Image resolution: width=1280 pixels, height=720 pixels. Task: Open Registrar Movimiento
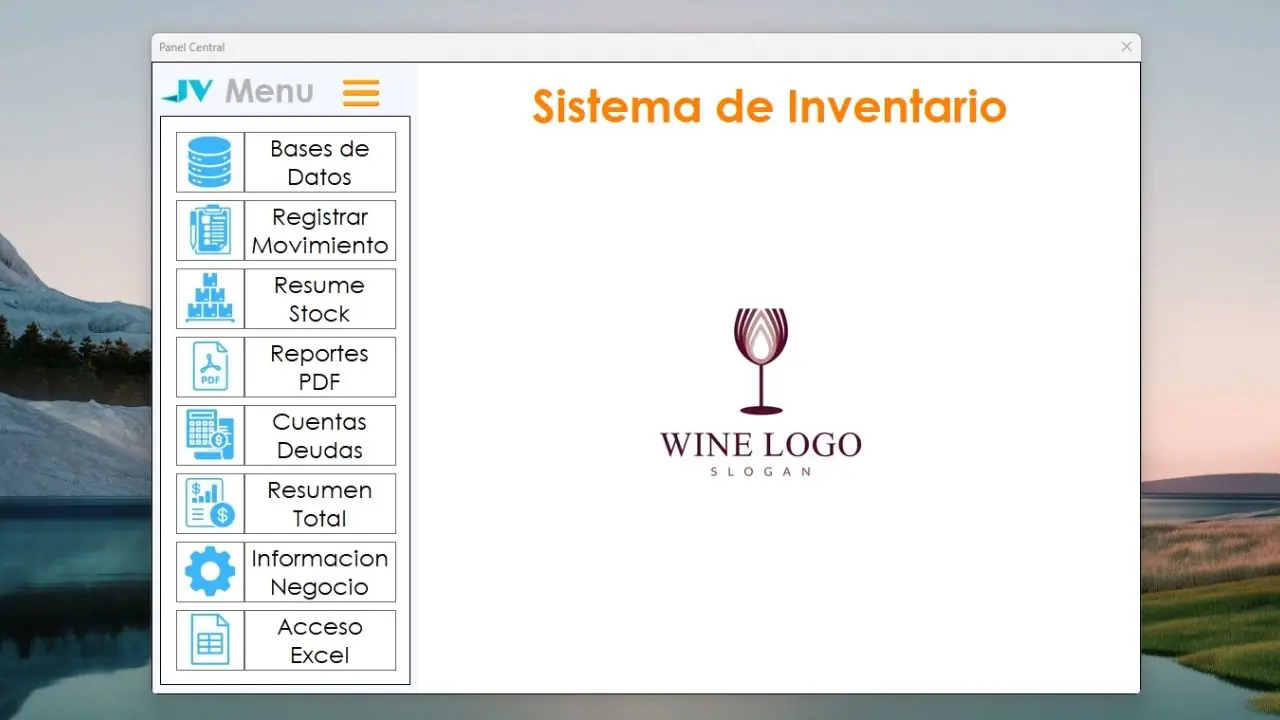click(x=320, y=230)
